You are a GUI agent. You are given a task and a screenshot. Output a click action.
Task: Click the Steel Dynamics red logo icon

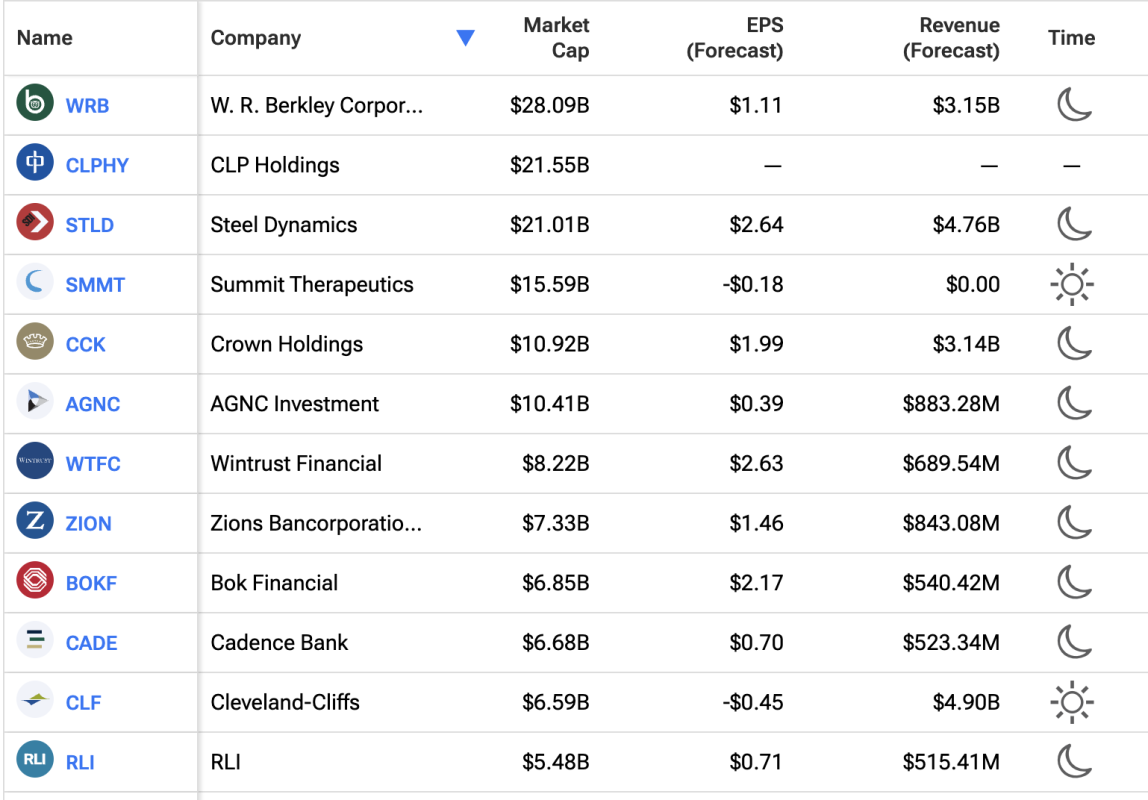(x=35, y=223)
